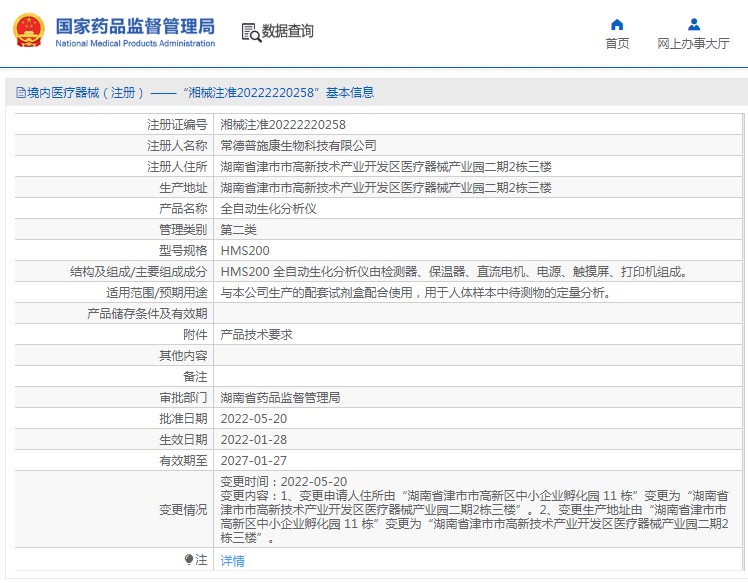748x583 pixels.
Task: Click the 国家药品监督管理局 site title
Action: point(134,25)
